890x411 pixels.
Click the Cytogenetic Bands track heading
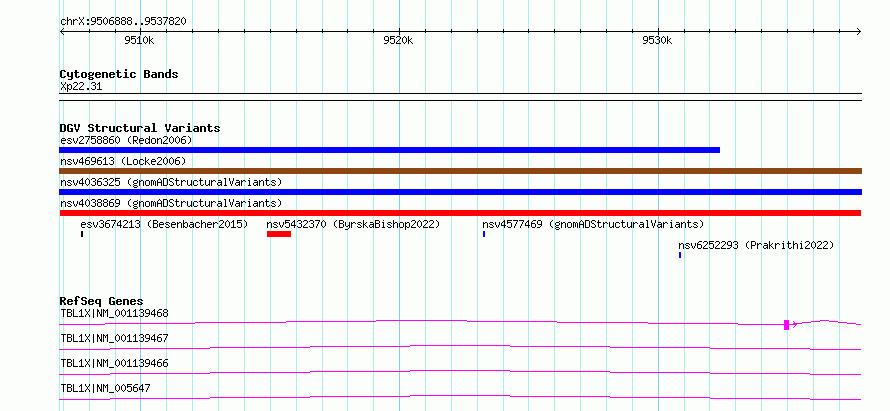pyautogui.click(x=119, y=74)
